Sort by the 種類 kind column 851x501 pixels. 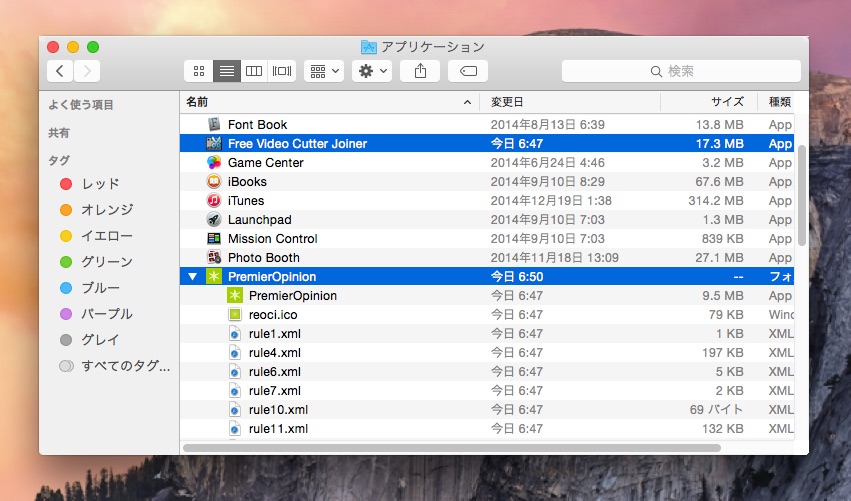(776, 102)
